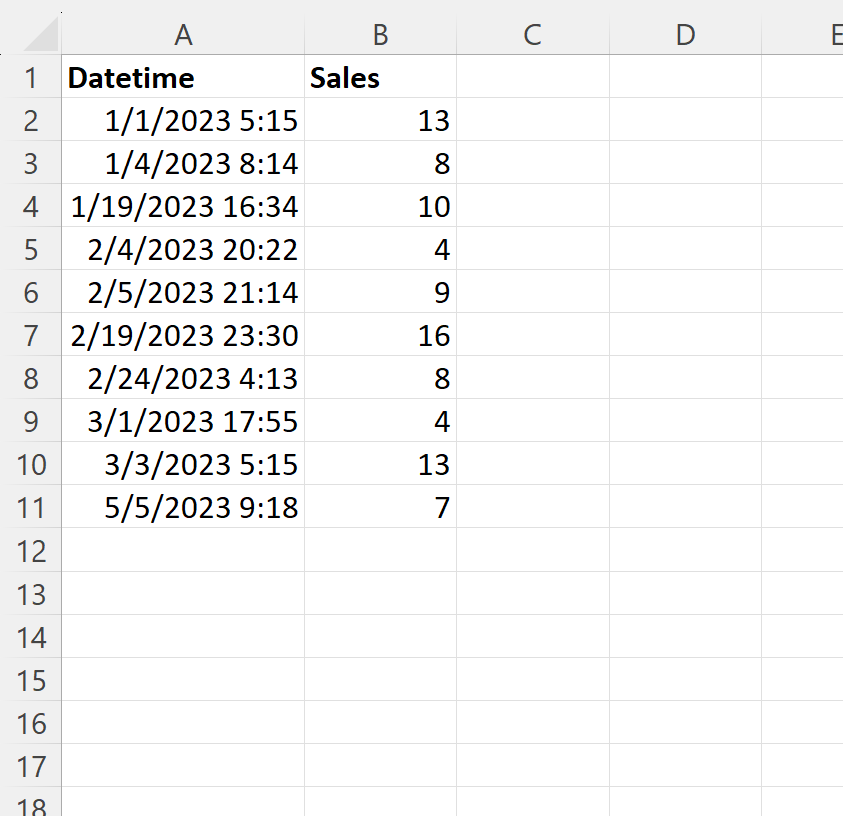Image resolution: width=843 pixels, height=816 pixels.
Task: Select cell with 2/19/2023 23:30
Action: (x=183, y=335)
